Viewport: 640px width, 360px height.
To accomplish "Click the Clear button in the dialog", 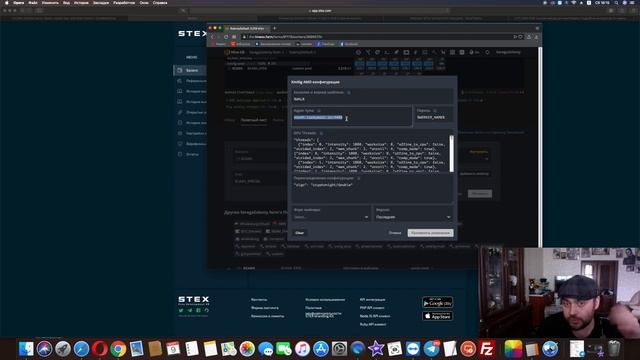I will (x=300, y=233).
